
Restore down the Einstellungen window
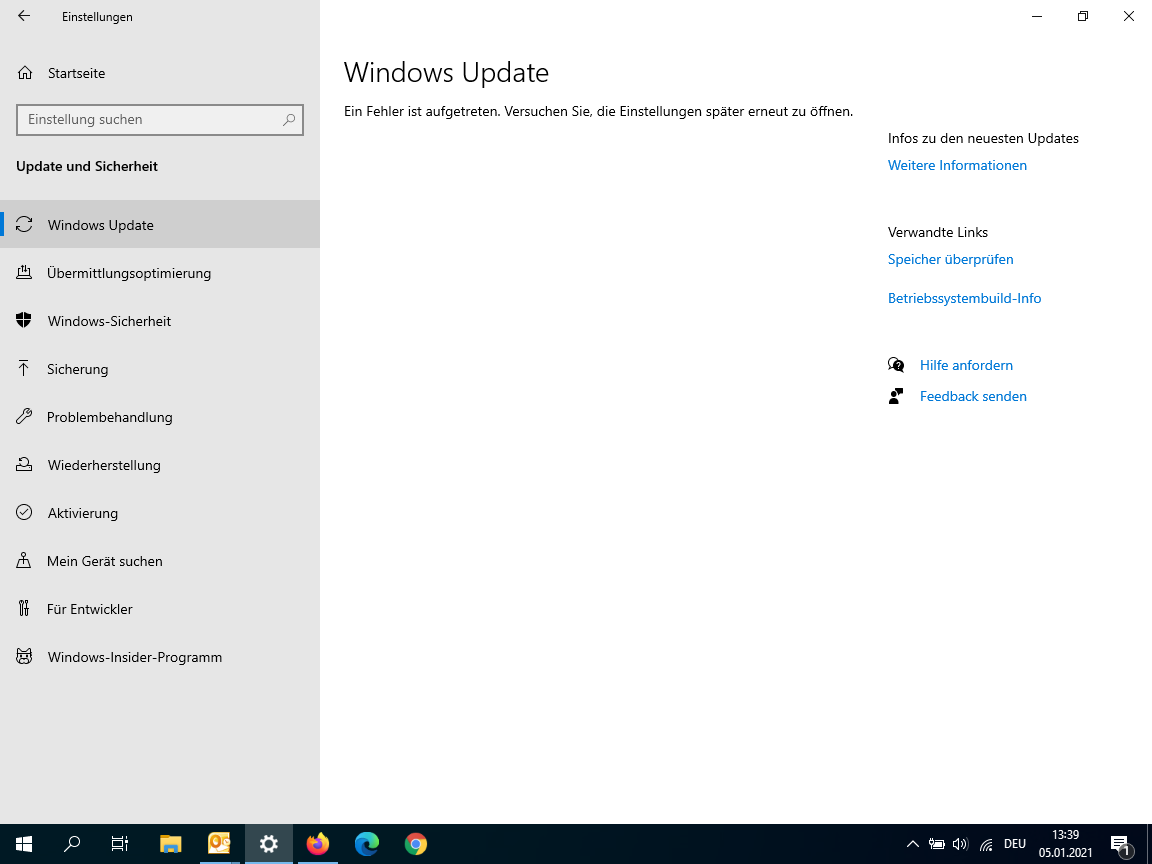point(1083,16)
